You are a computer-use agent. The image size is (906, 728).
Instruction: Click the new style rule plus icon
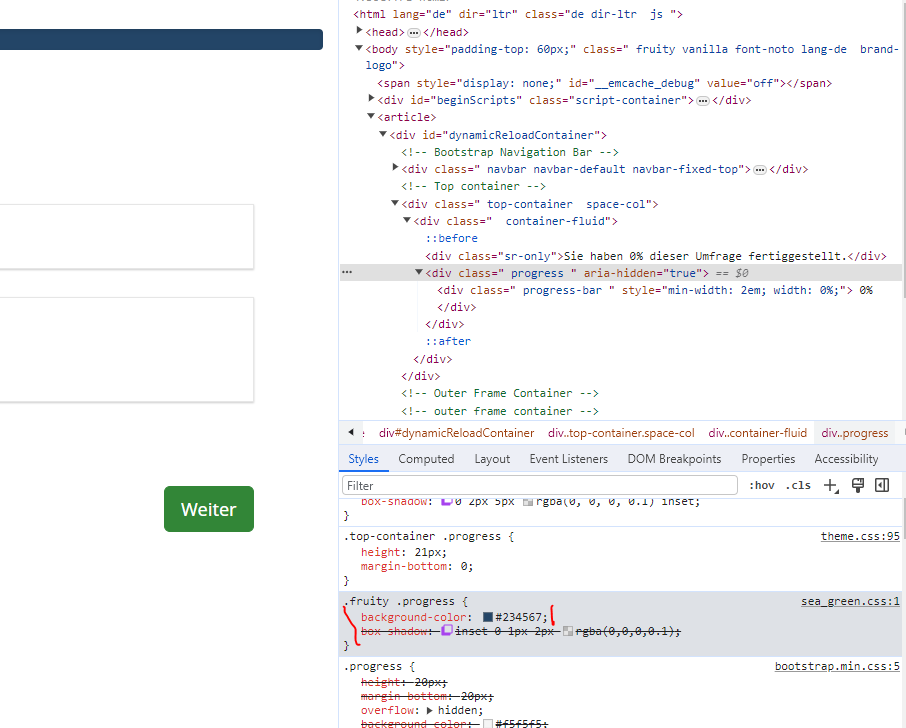tap(830, 485)
